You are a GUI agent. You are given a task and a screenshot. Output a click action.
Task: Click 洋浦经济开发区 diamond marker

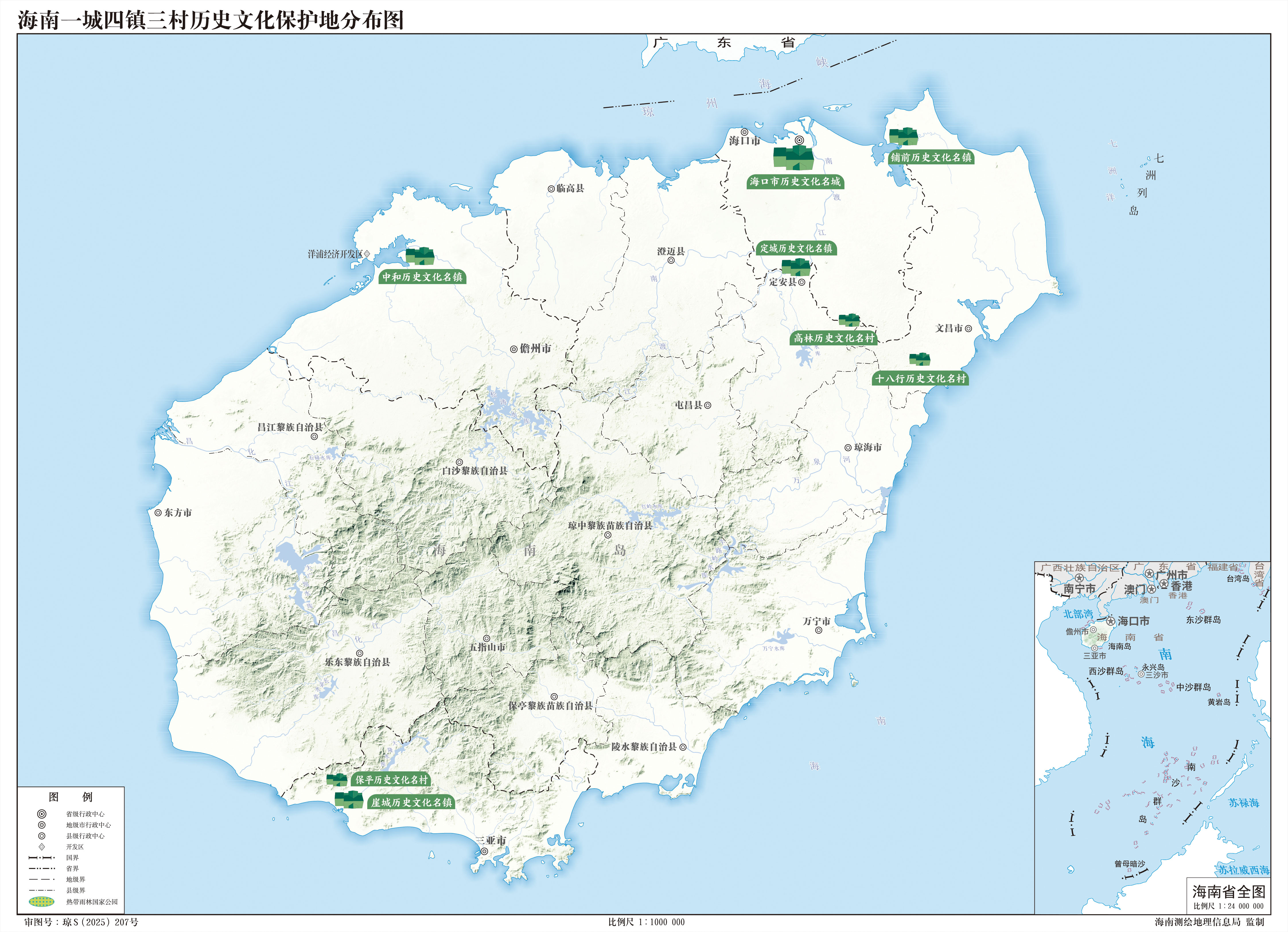pyautogui.click(x=367, y=254)
